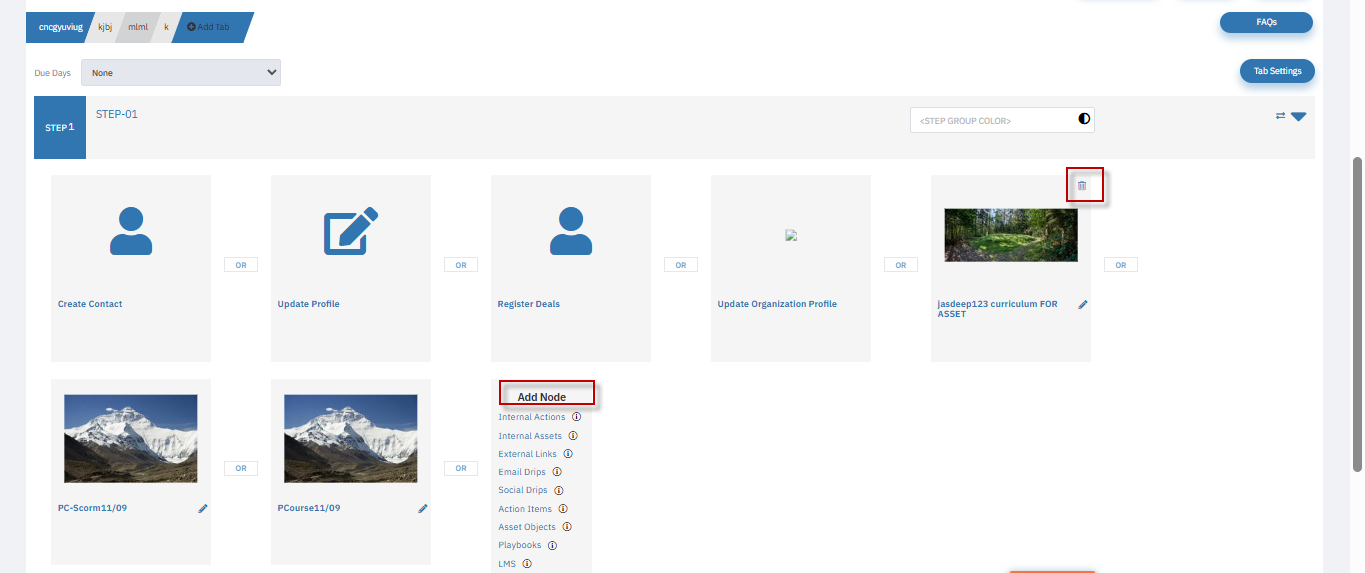Switch to the kjbj tab
Image resolution: width=1365 pixels, height=573 pixels.
pyautogui.click(x=105, y=27)
